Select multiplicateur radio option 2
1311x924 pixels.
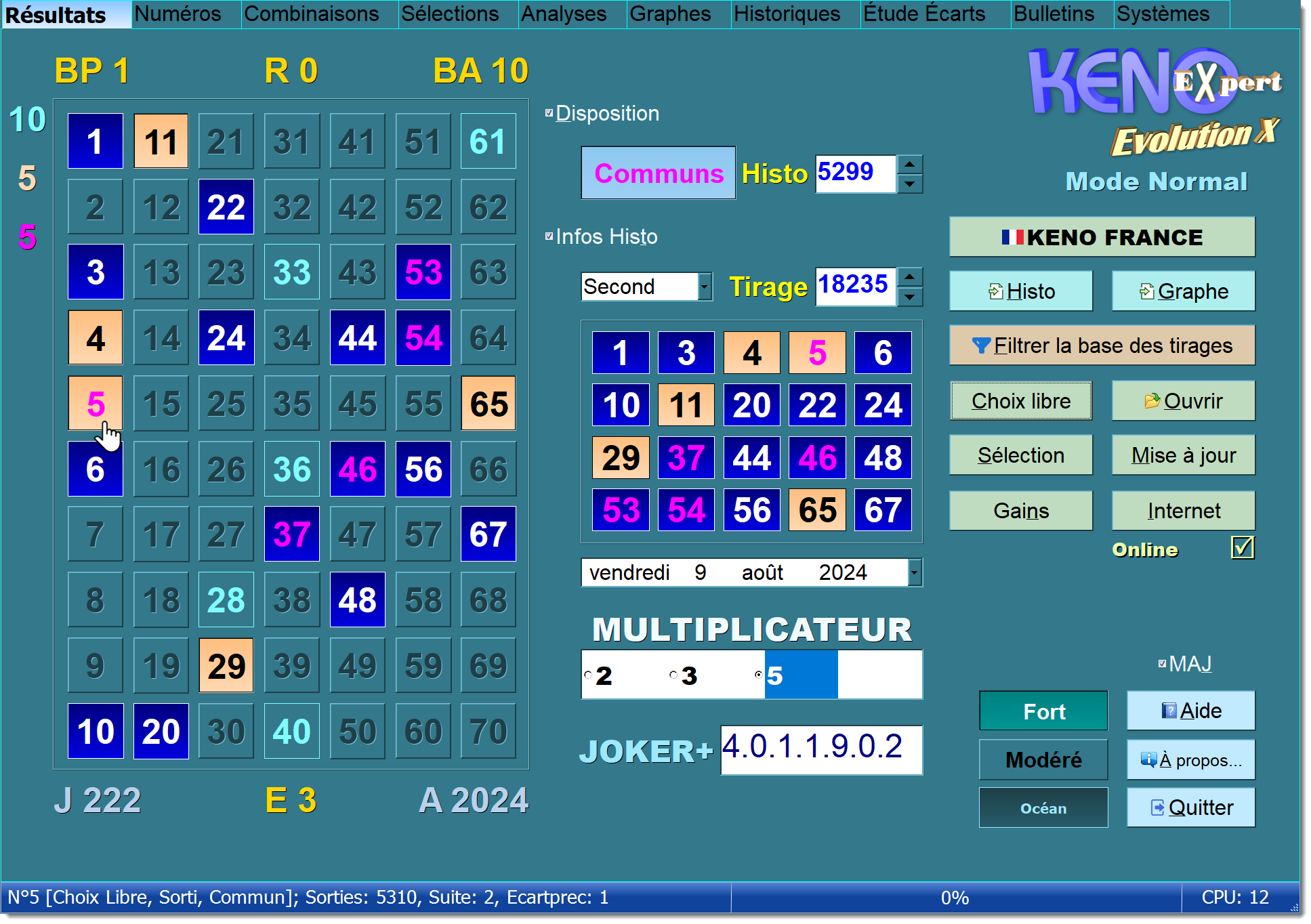coord(588,675)
